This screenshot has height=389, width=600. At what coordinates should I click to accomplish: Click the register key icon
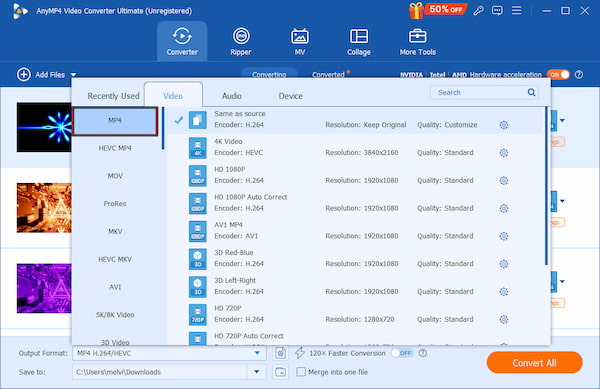(478, 11)
